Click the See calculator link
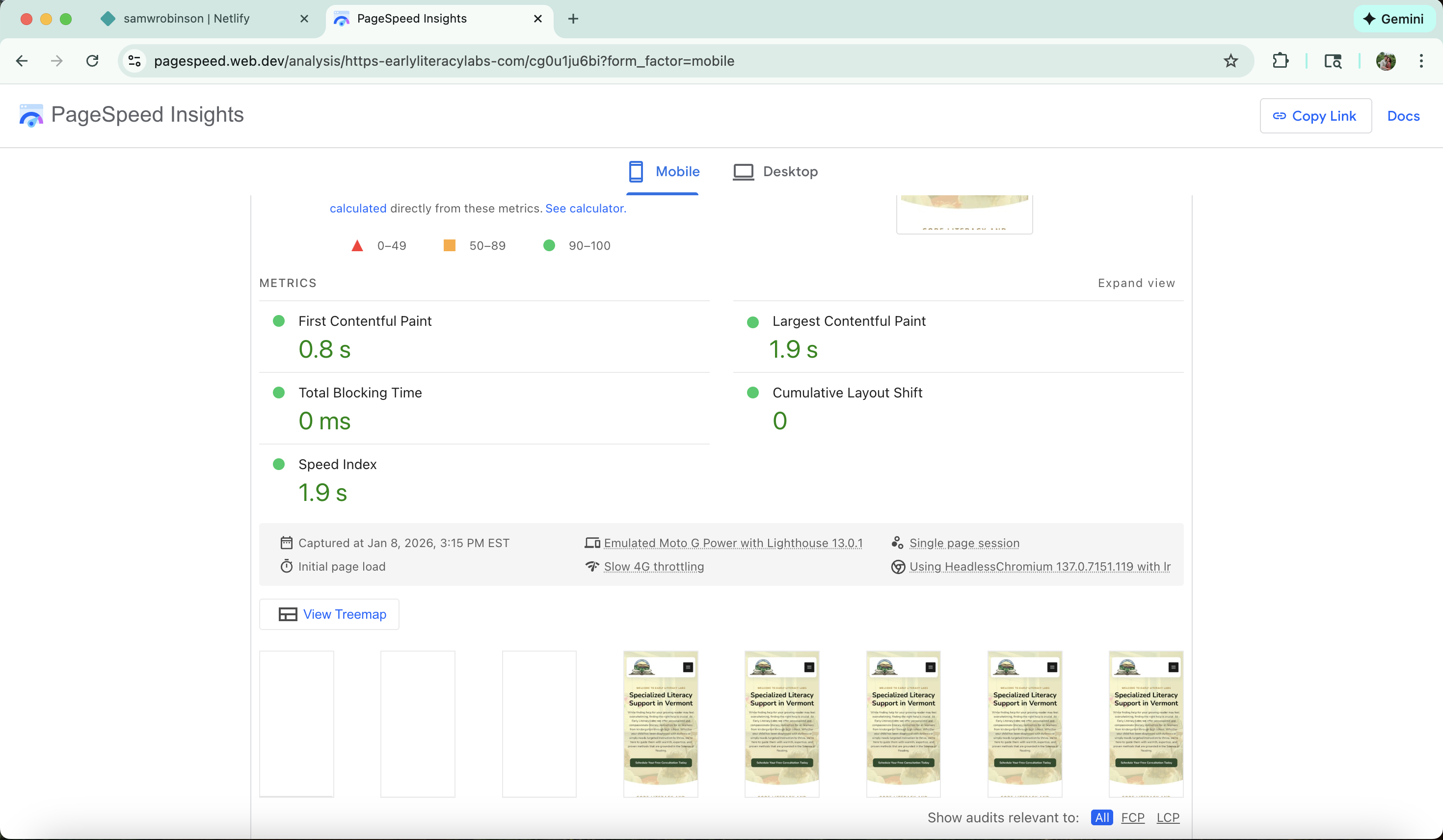The image size is (1443, 840). coord(585,208)
